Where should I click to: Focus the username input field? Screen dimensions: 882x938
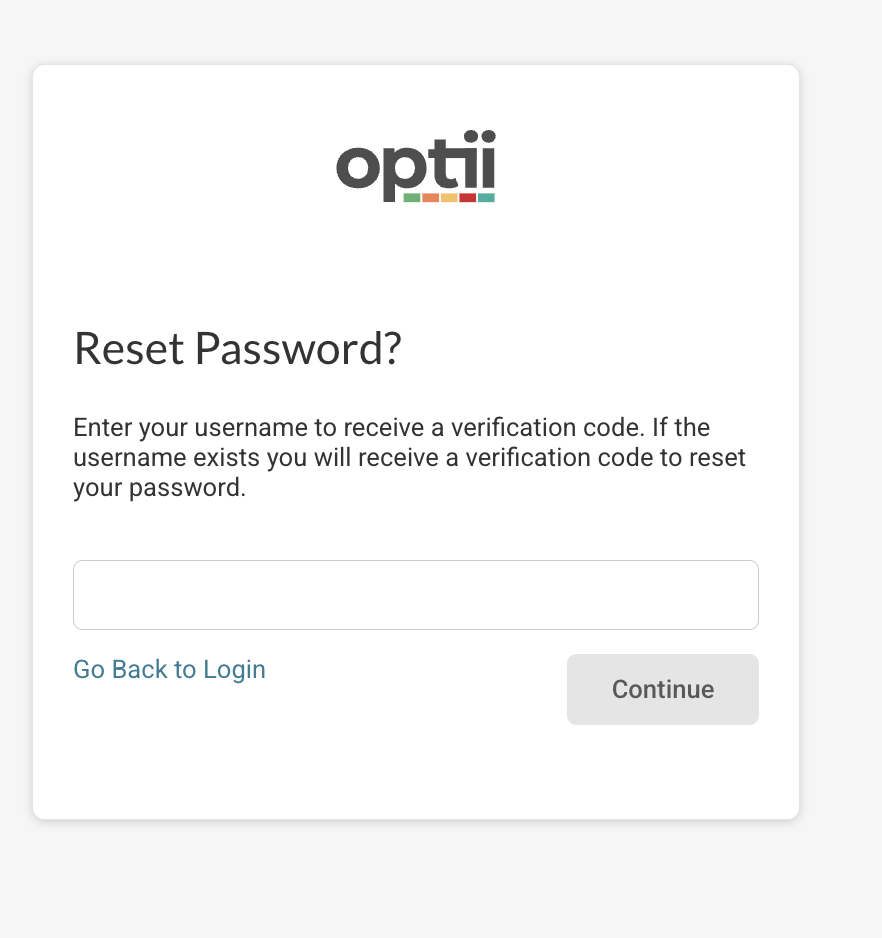[x=415, y=595]
